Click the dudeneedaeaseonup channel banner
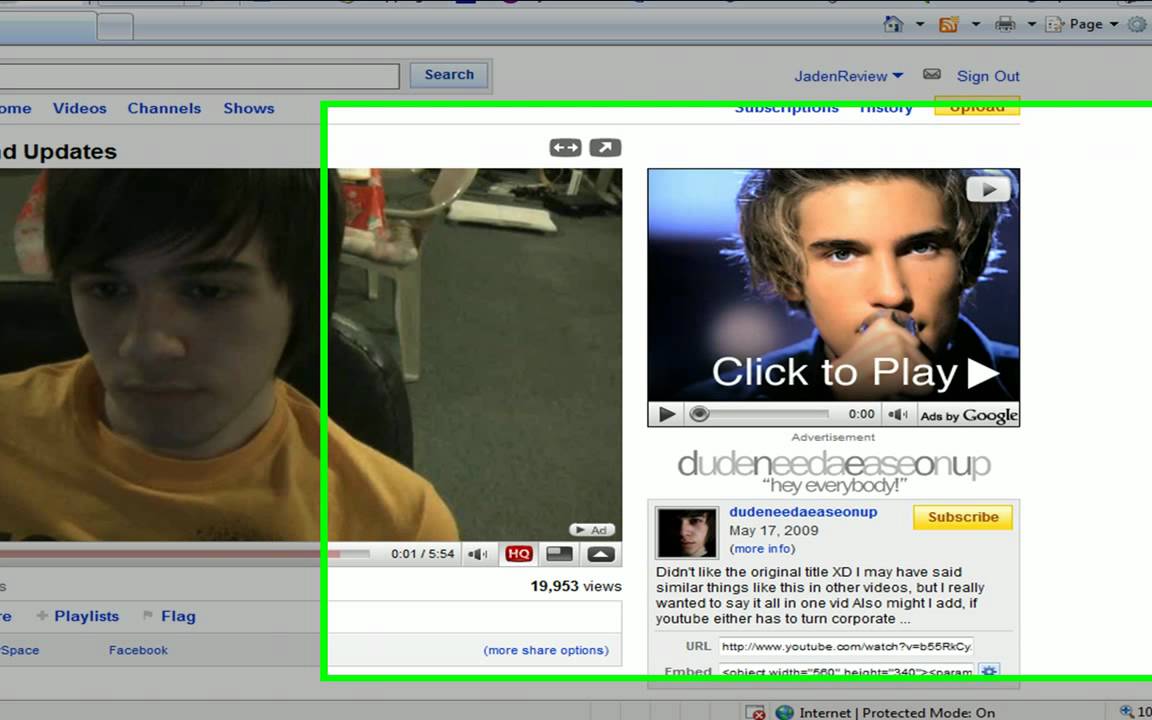This screenshot has height=720, width=1152. point(834,472)
